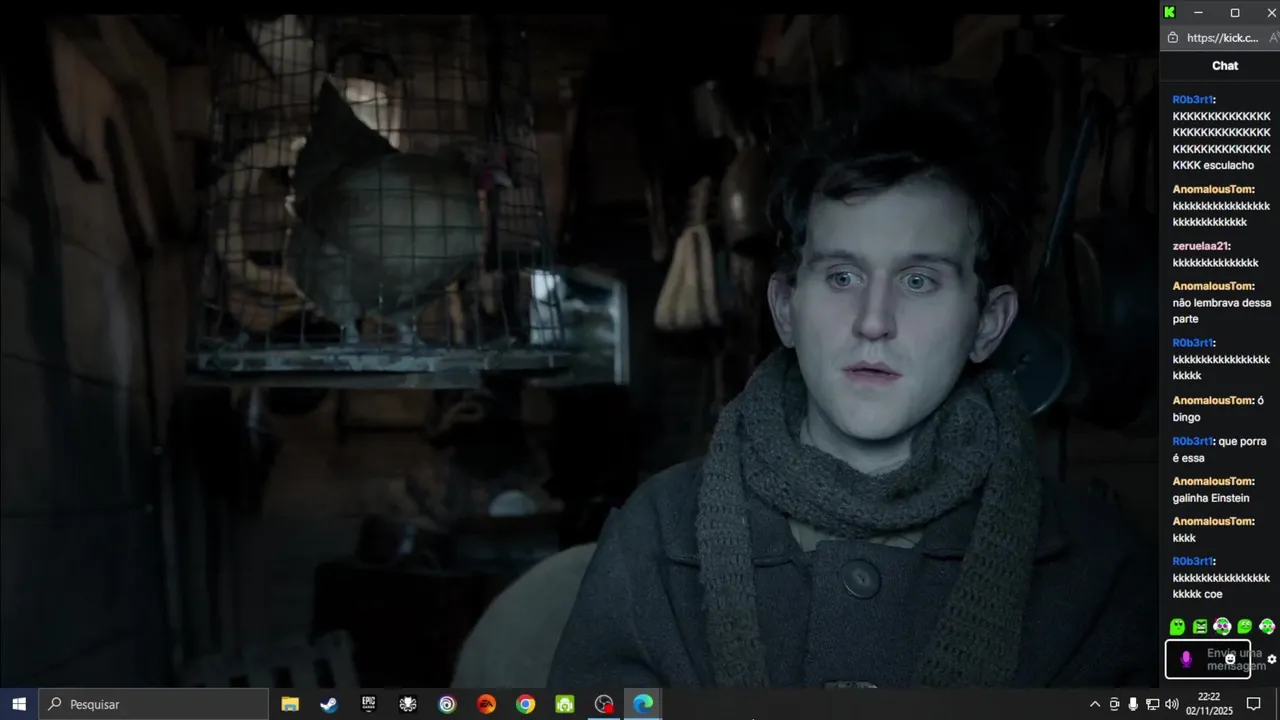Insert the smiling green blob emote
This screenshot has width=1280, height=720.
[x=1245, y=627]
